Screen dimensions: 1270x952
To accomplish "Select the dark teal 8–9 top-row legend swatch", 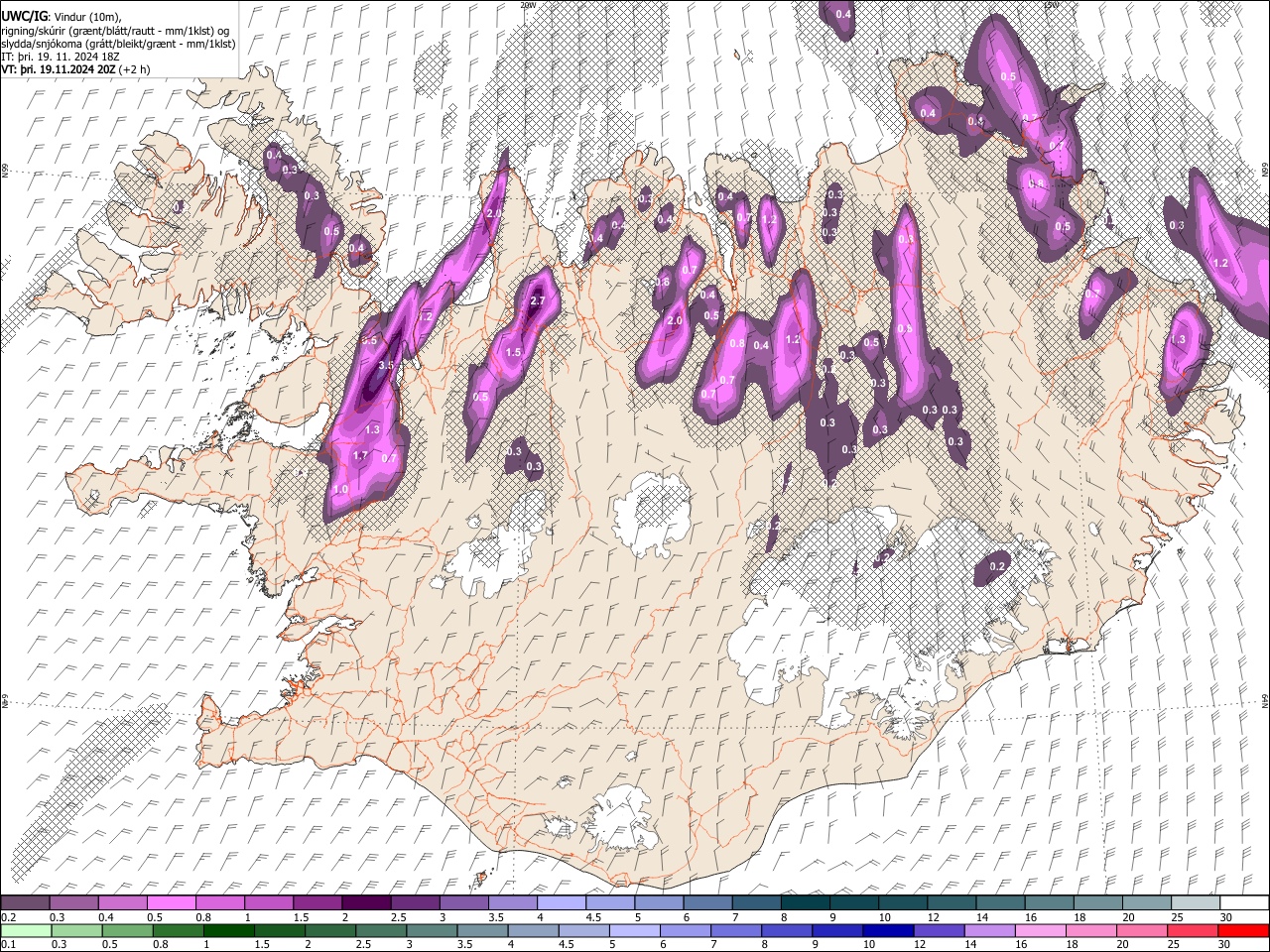I will [x=804, y=903].
